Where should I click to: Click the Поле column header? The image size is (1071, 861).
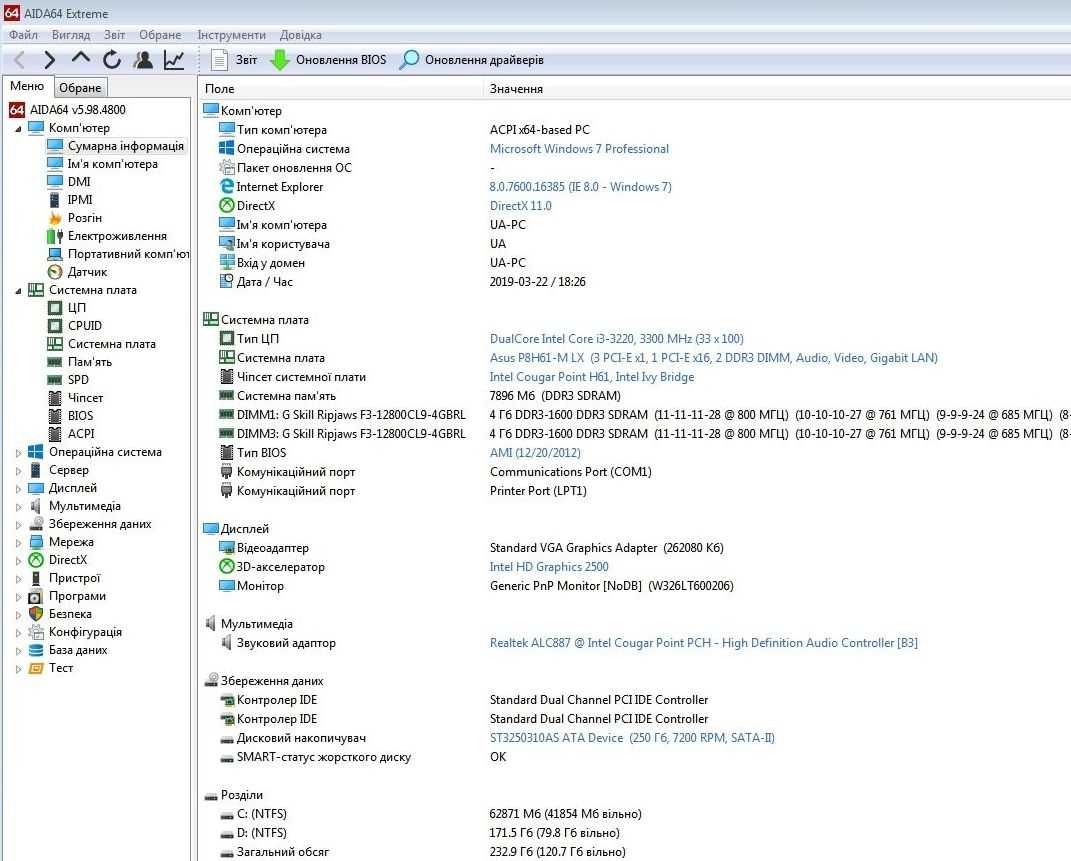(341, 89)
